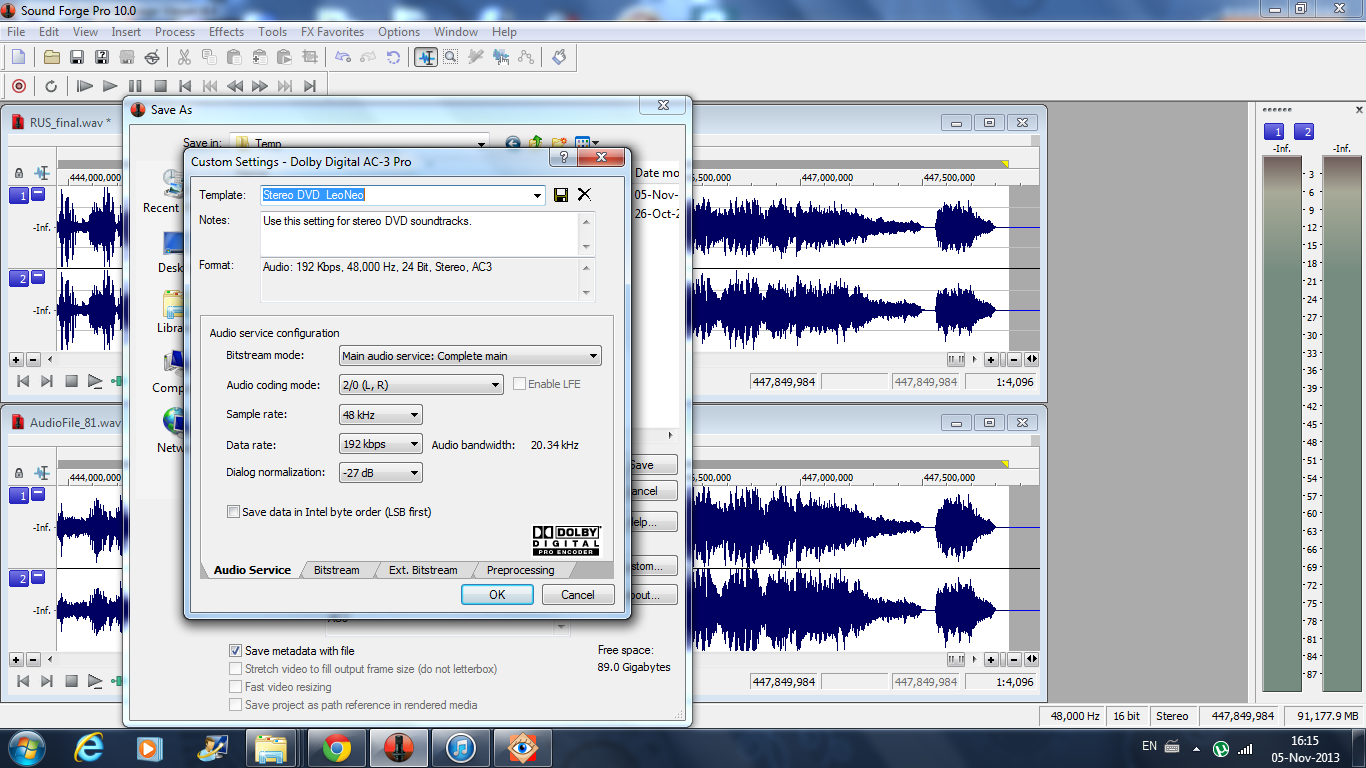
Task: Click the New file icon in the toolbar
Action: 18,57
